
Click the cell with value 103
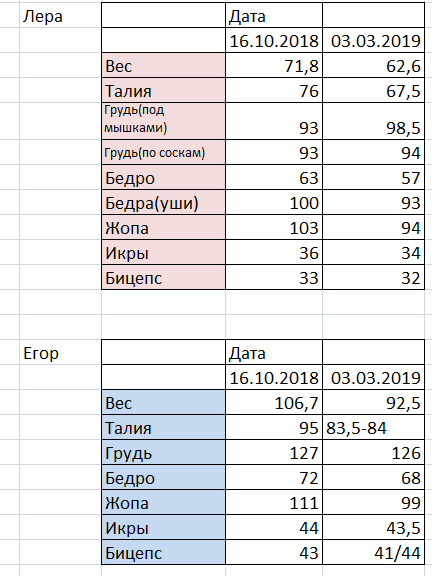pos(274,227)
